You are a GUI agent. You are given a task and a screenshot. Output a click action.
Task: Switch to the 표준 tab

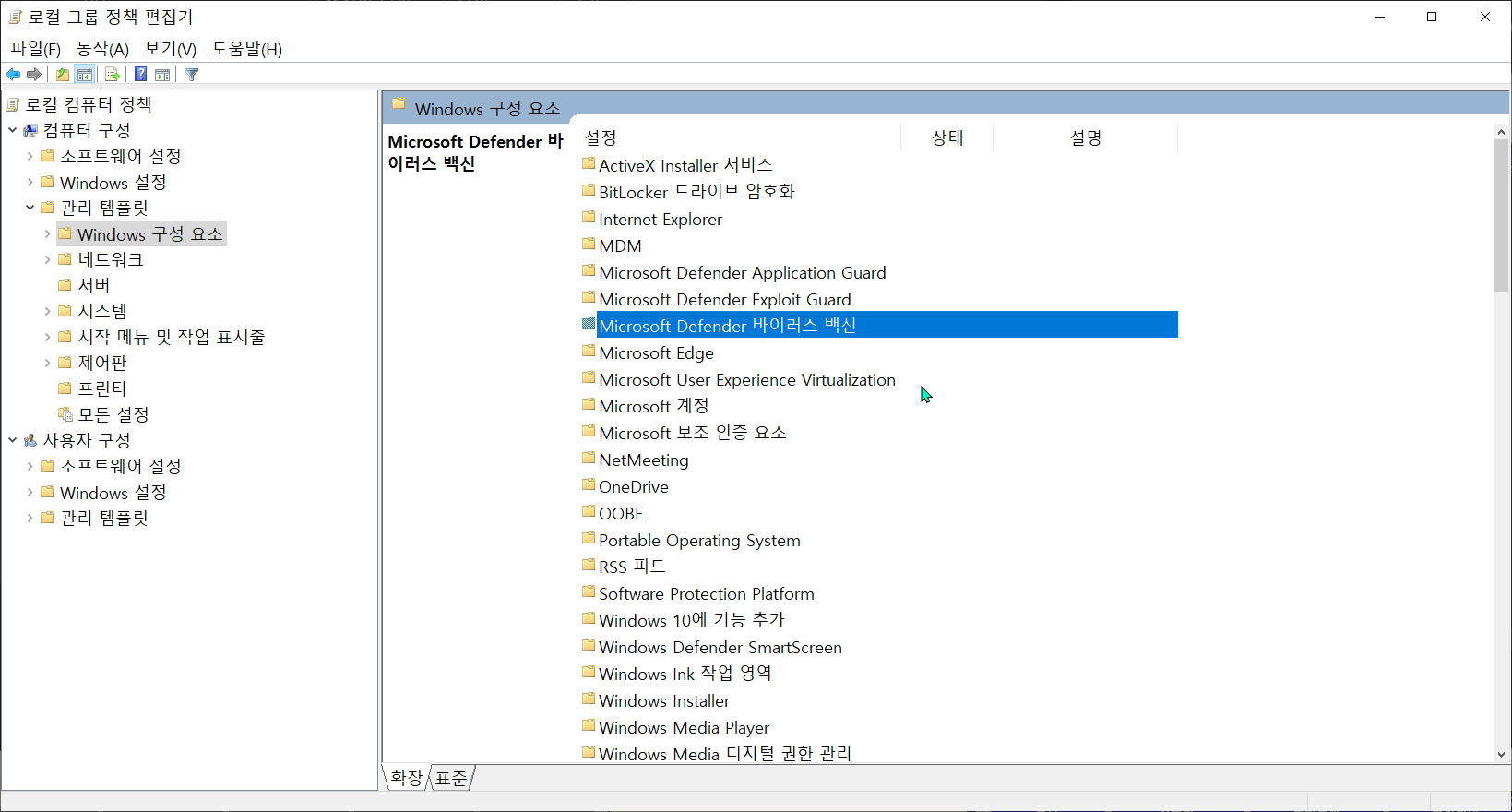[x=451, y=778]
